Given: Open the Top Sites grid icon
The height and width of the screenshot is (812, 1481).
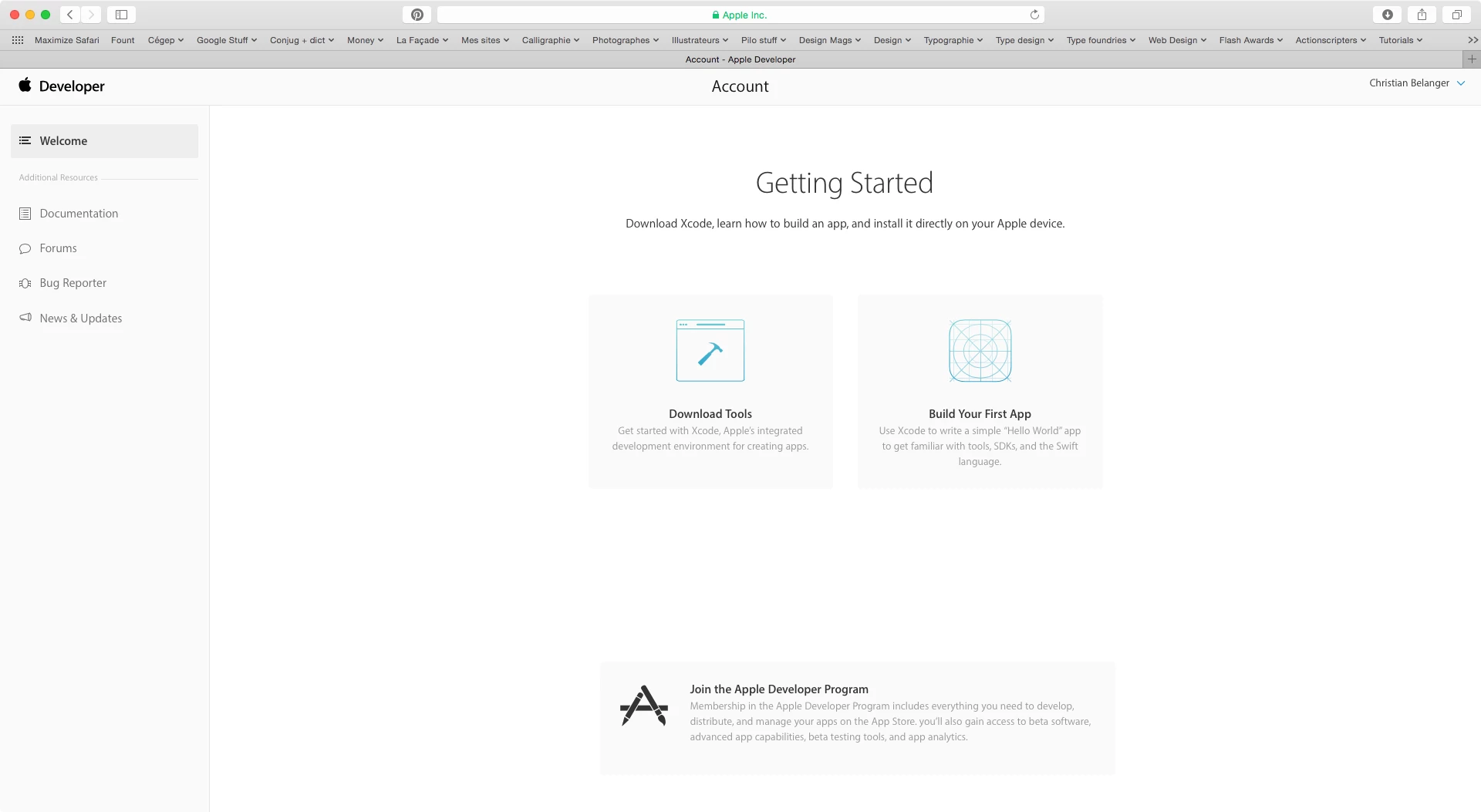Looking at the screenshot, I should (x=18, y=40).
